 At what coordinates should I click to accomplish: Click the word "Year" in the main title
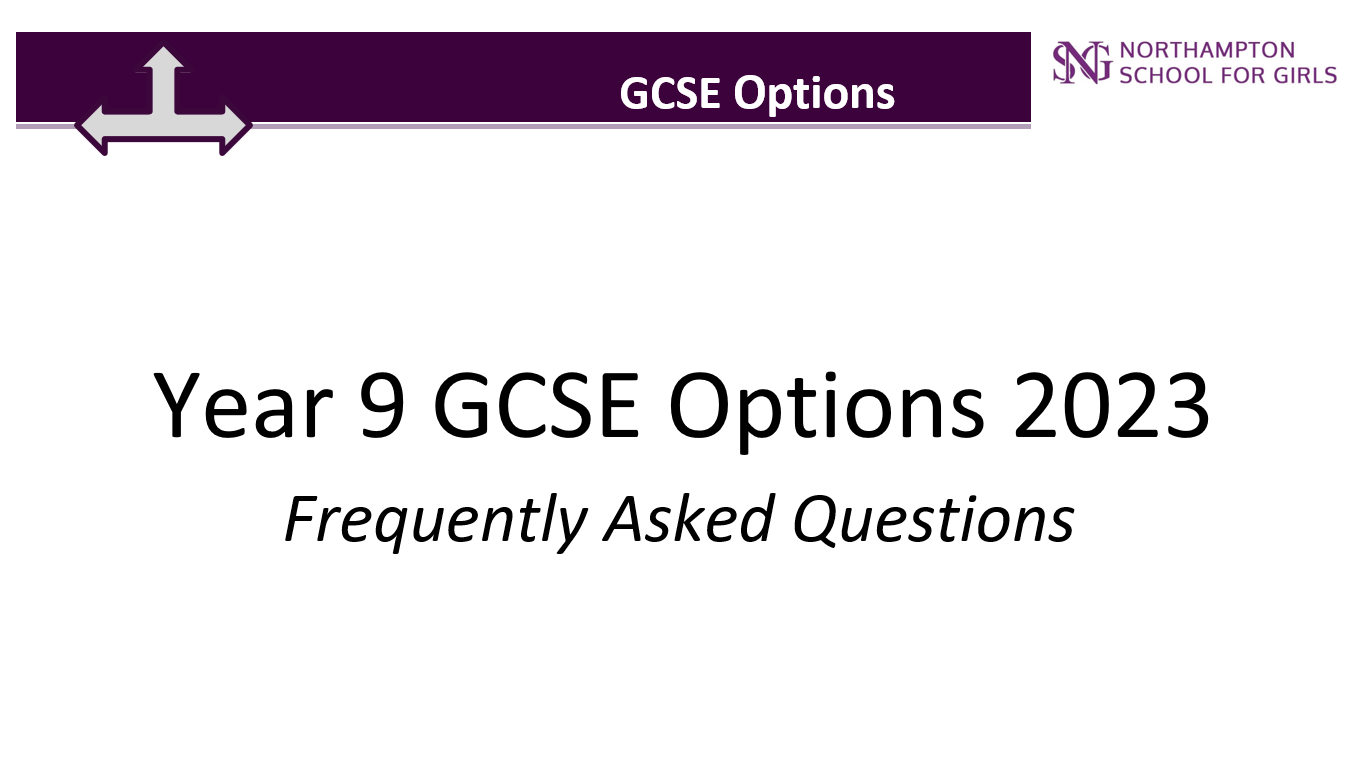click(243, 406)
